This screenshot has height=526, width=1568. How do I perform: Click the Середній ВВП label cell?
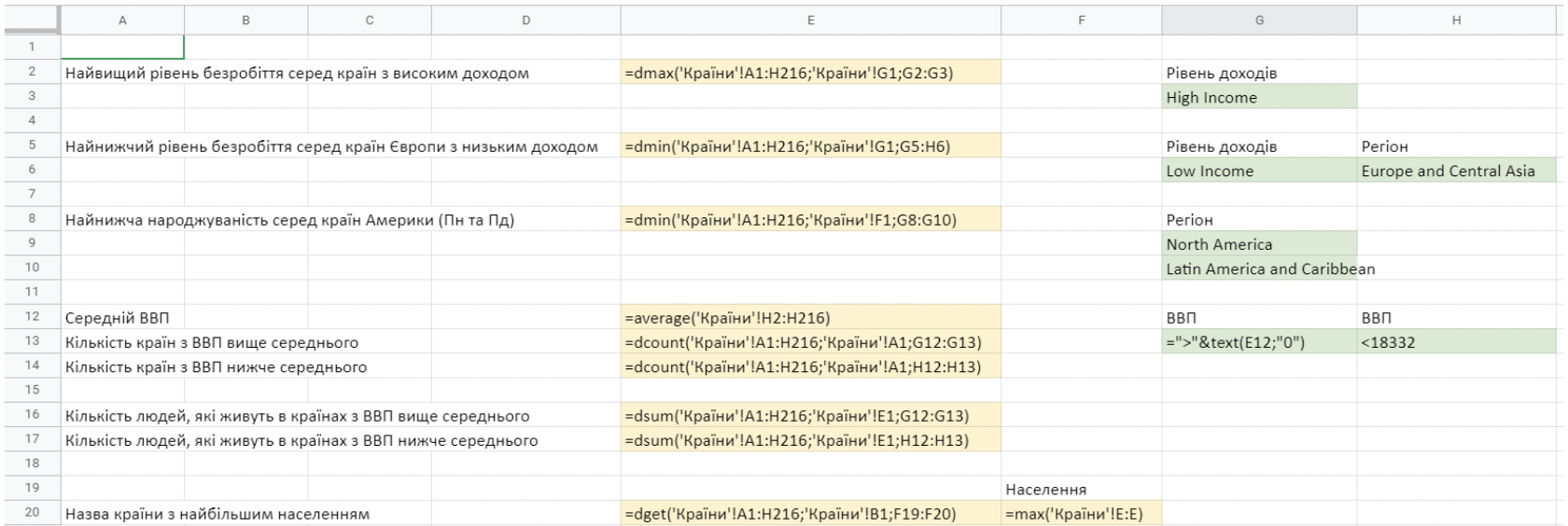[x=122, y=318]
